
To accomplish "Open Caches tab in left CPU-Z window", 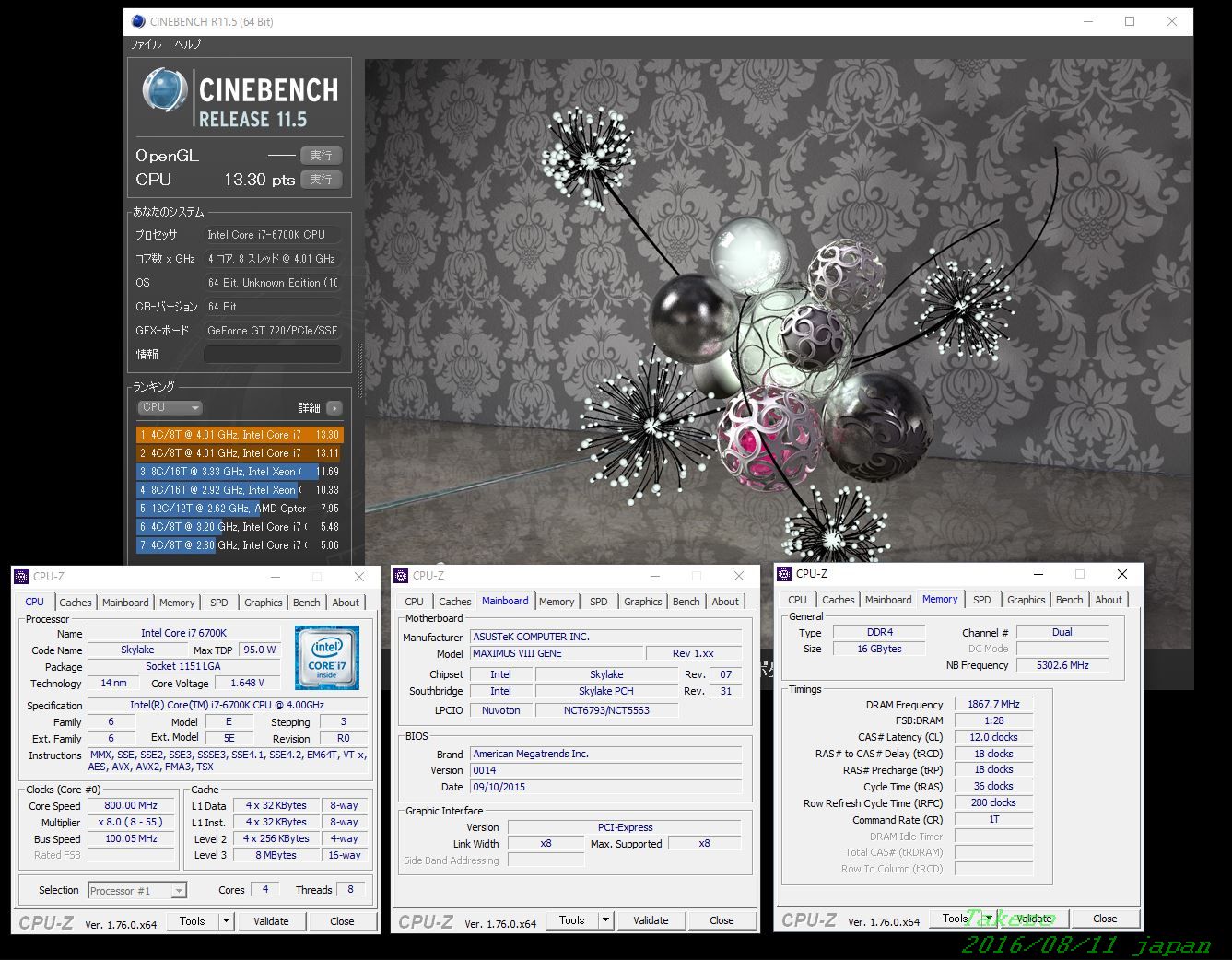I will (76, 603).
